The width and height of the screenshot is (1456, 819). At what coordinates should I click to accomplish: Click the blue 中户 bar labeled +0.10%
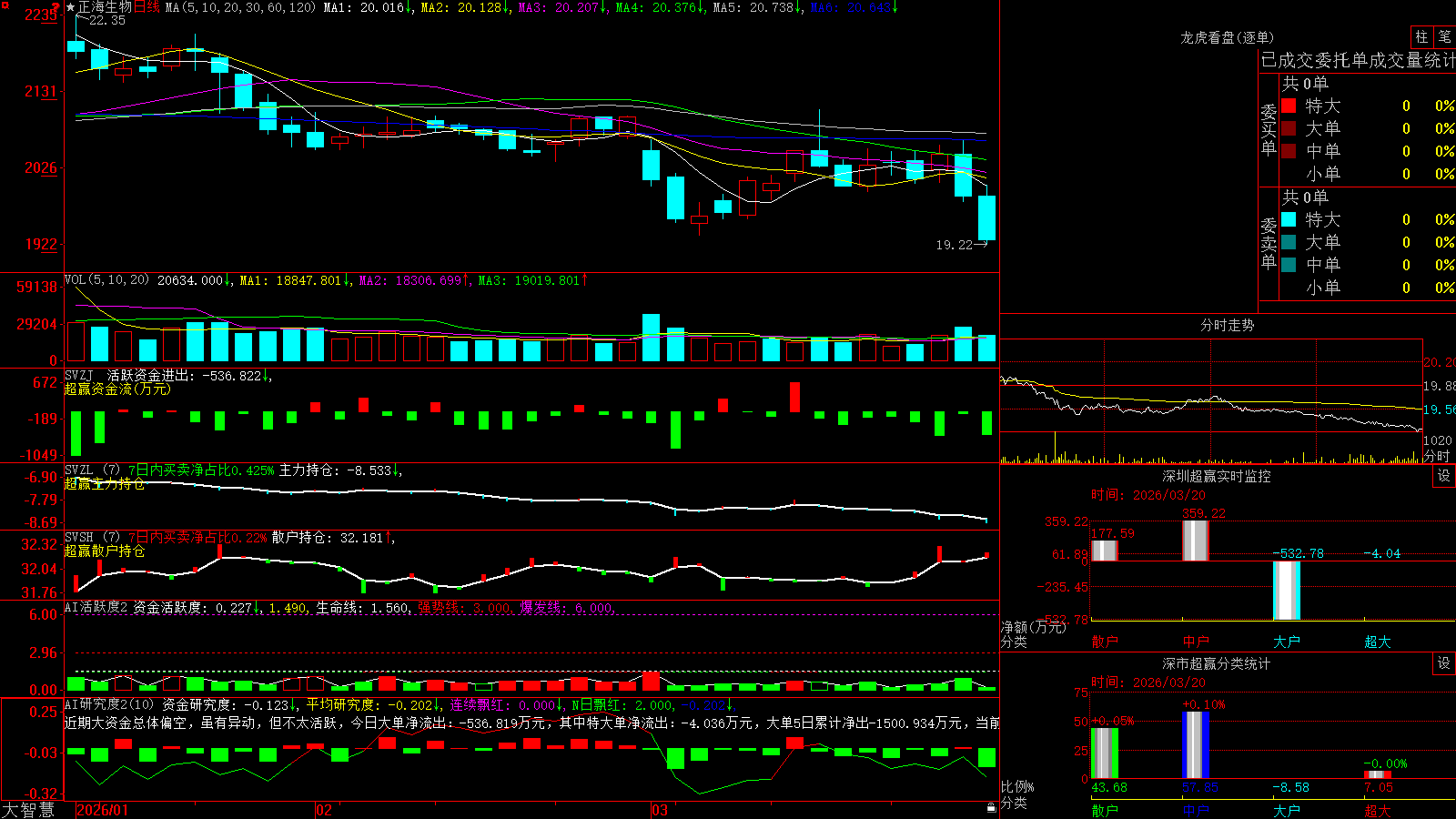click(1196, 744)
